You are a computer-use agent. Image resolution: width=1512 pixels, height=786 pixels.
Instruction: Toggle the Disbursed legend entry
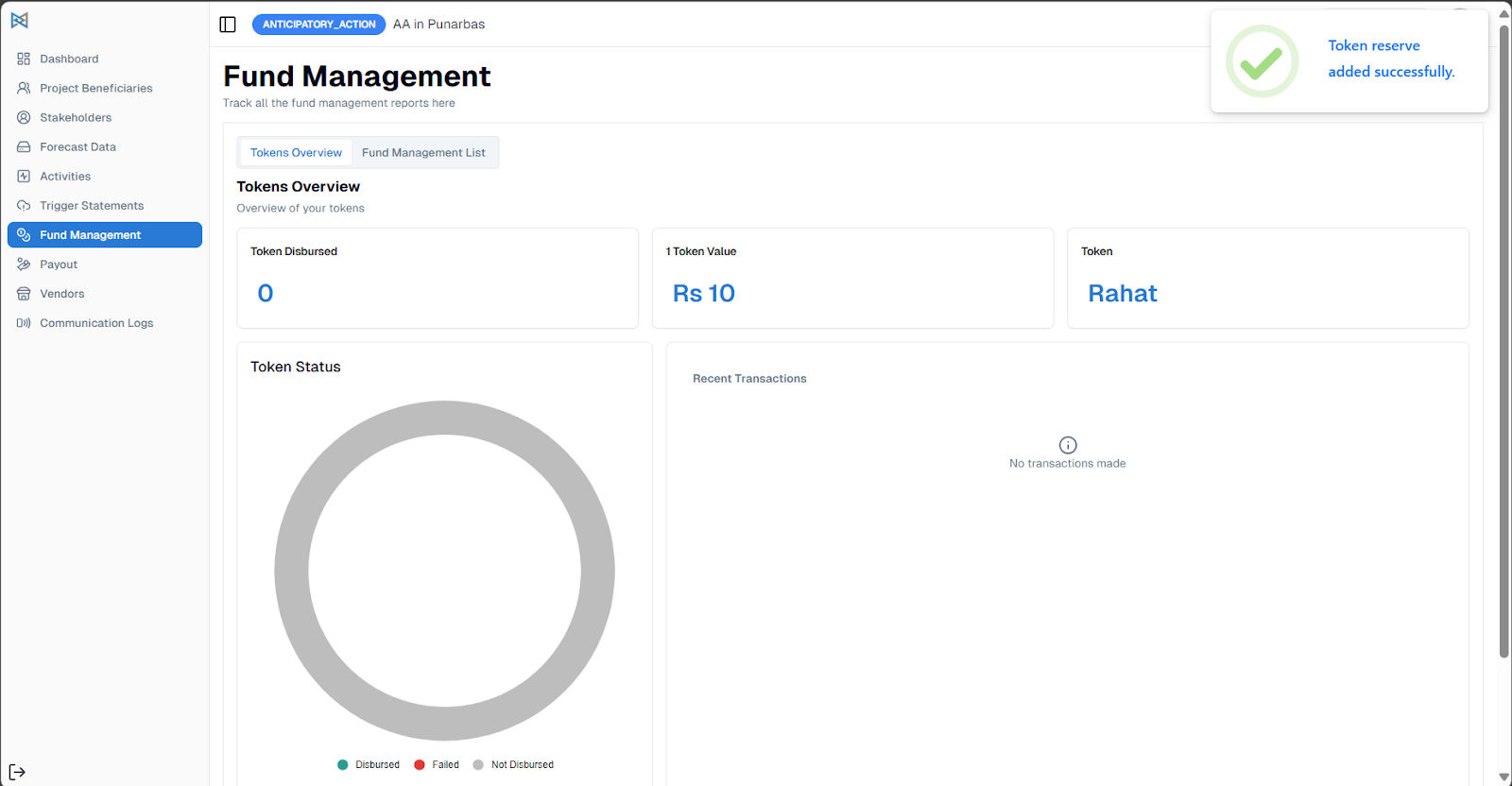click(x=369, y=764)
